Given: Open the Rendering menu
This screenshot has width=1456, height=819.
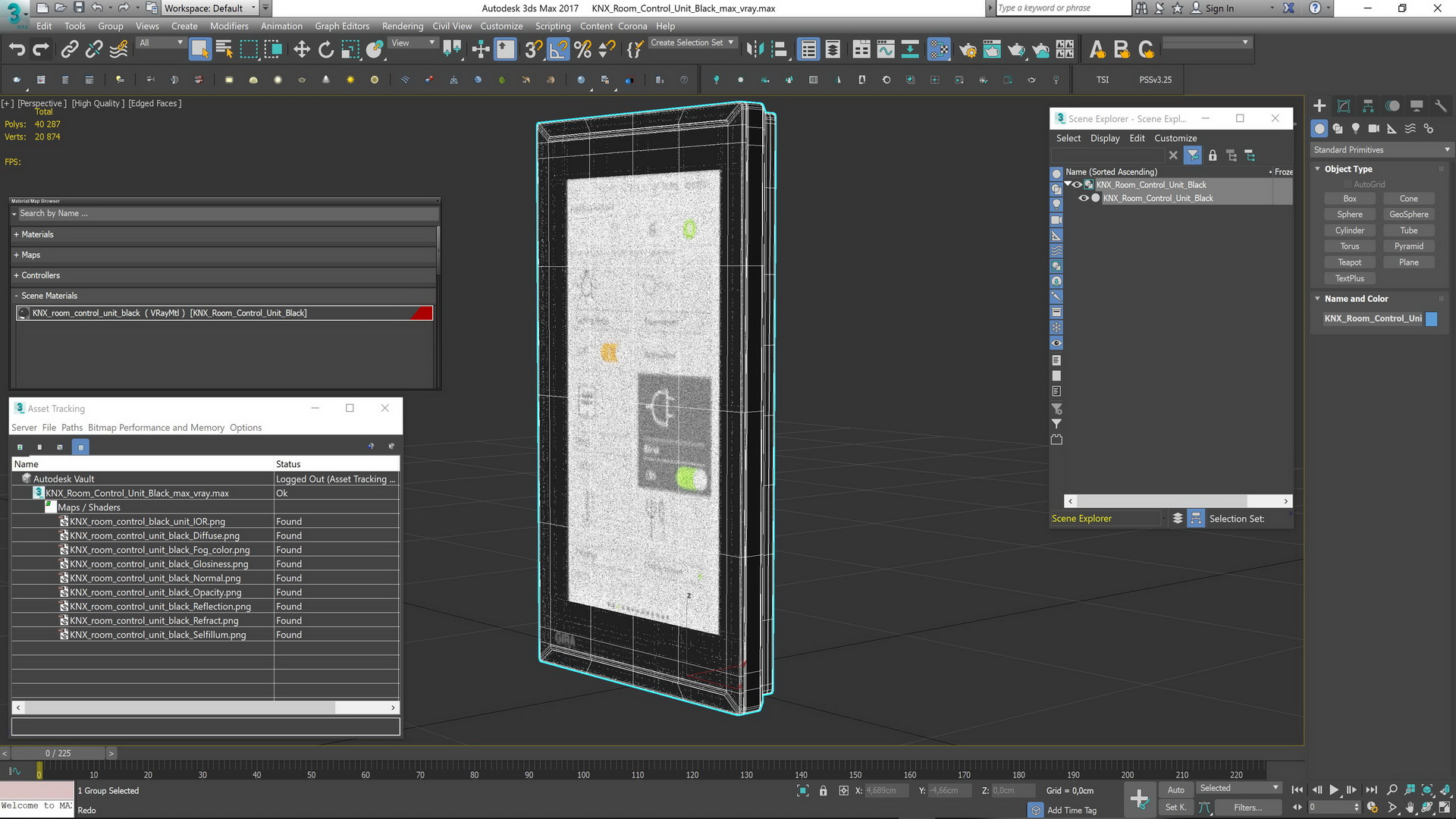Looking at the screenshot, I should click(403, 26).
